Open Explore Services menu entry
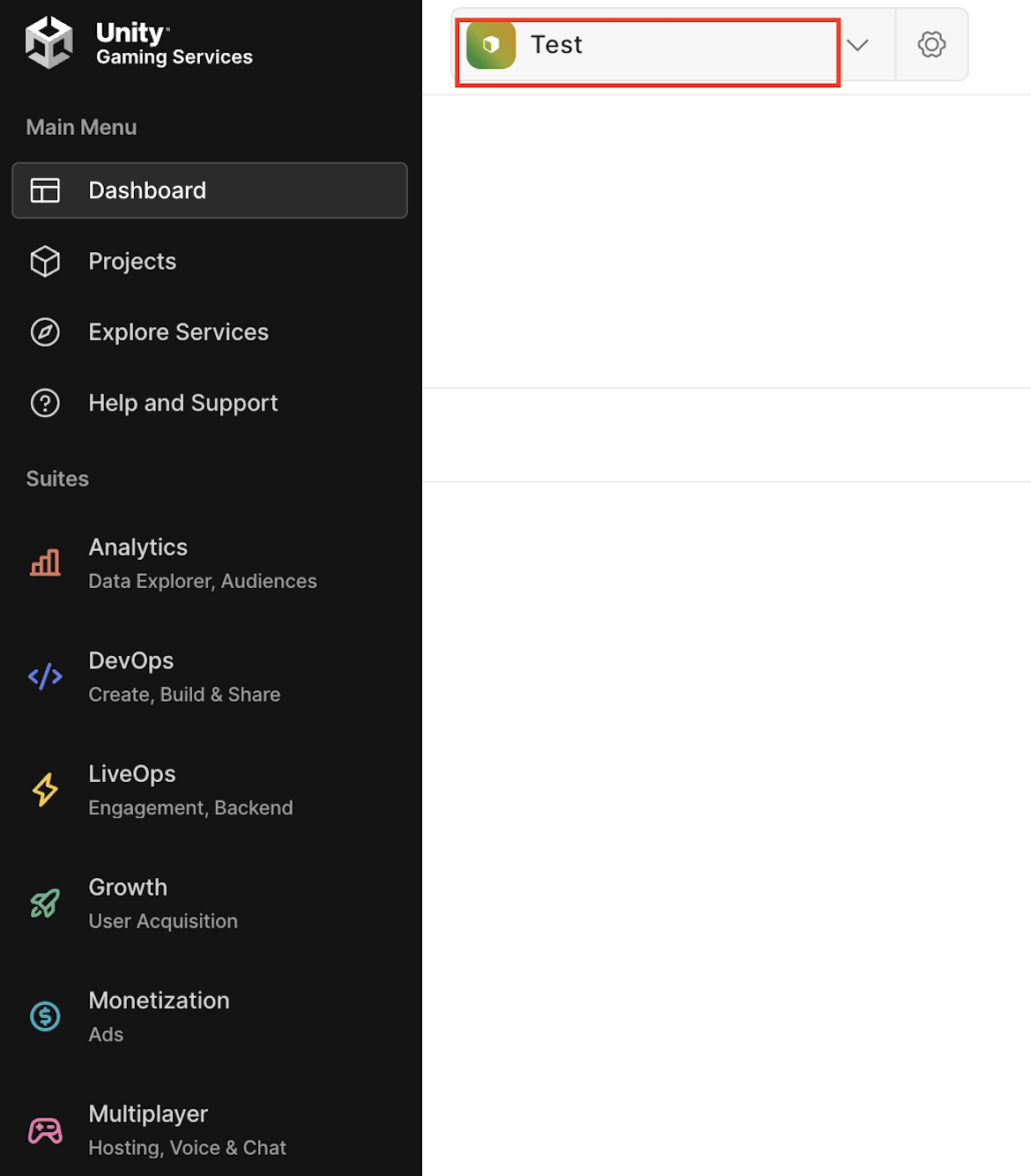Image resolution: width=1031 pixels, height=1176 pixels. tap(210, 332)
